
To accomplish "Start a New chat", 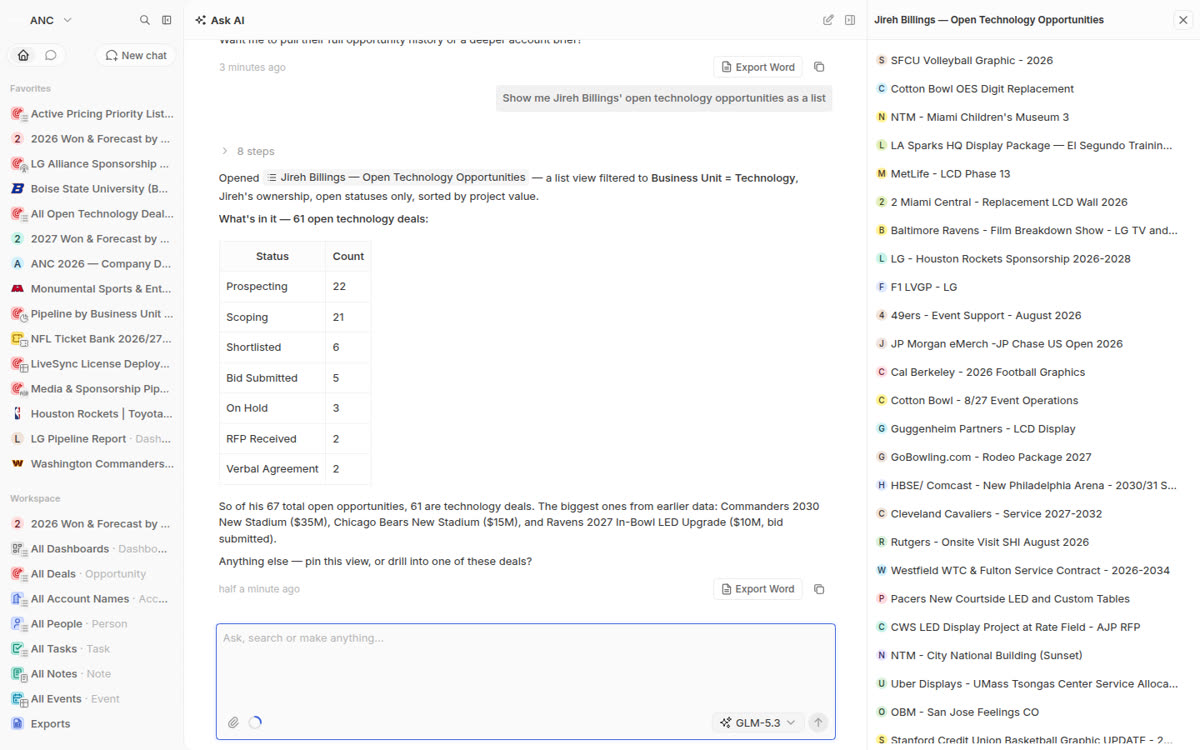I will 136,55.
